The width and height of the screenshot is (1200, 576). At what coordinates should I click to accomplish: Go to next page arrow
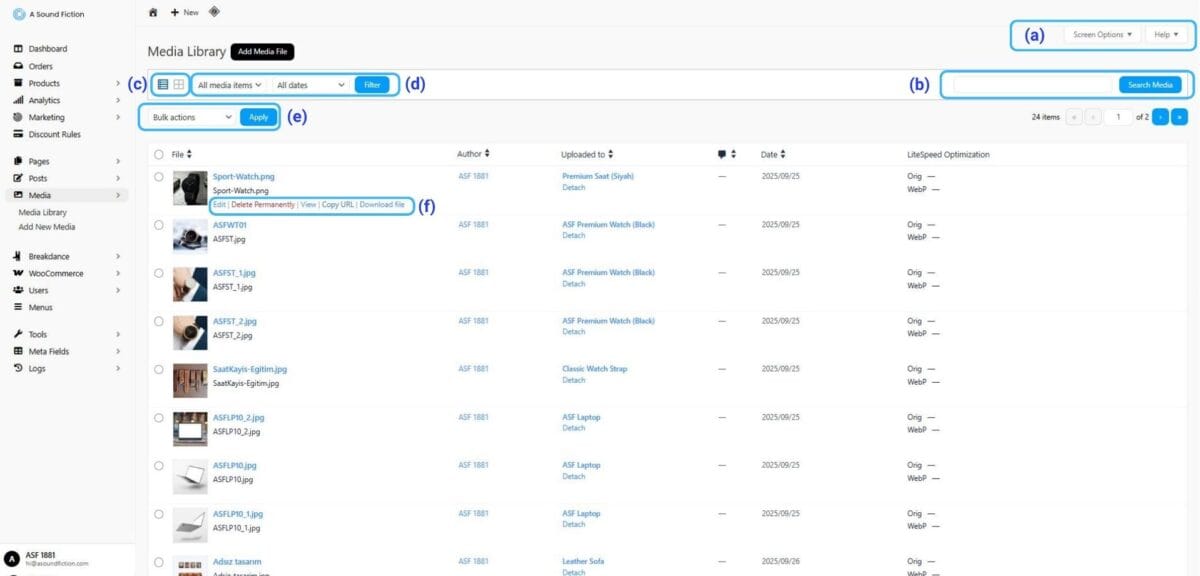pyautogui.click(x=1160, y=117)
